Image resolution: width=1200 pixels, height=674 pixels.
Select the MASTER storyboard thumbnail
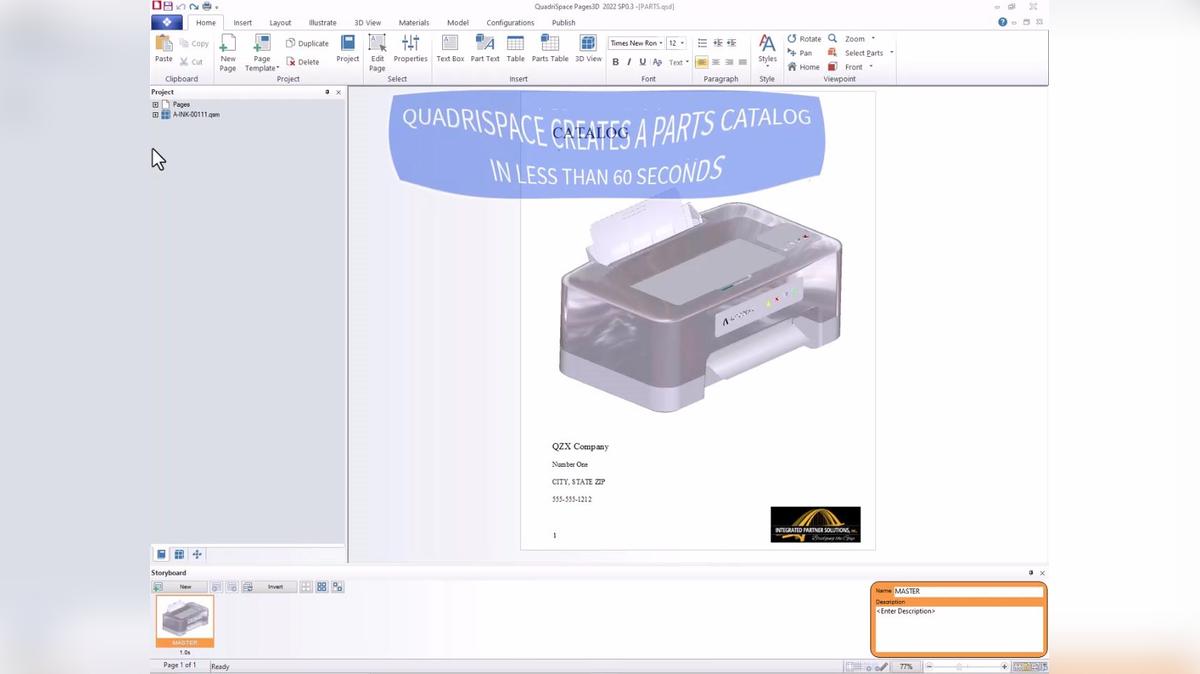coord(185,622)
